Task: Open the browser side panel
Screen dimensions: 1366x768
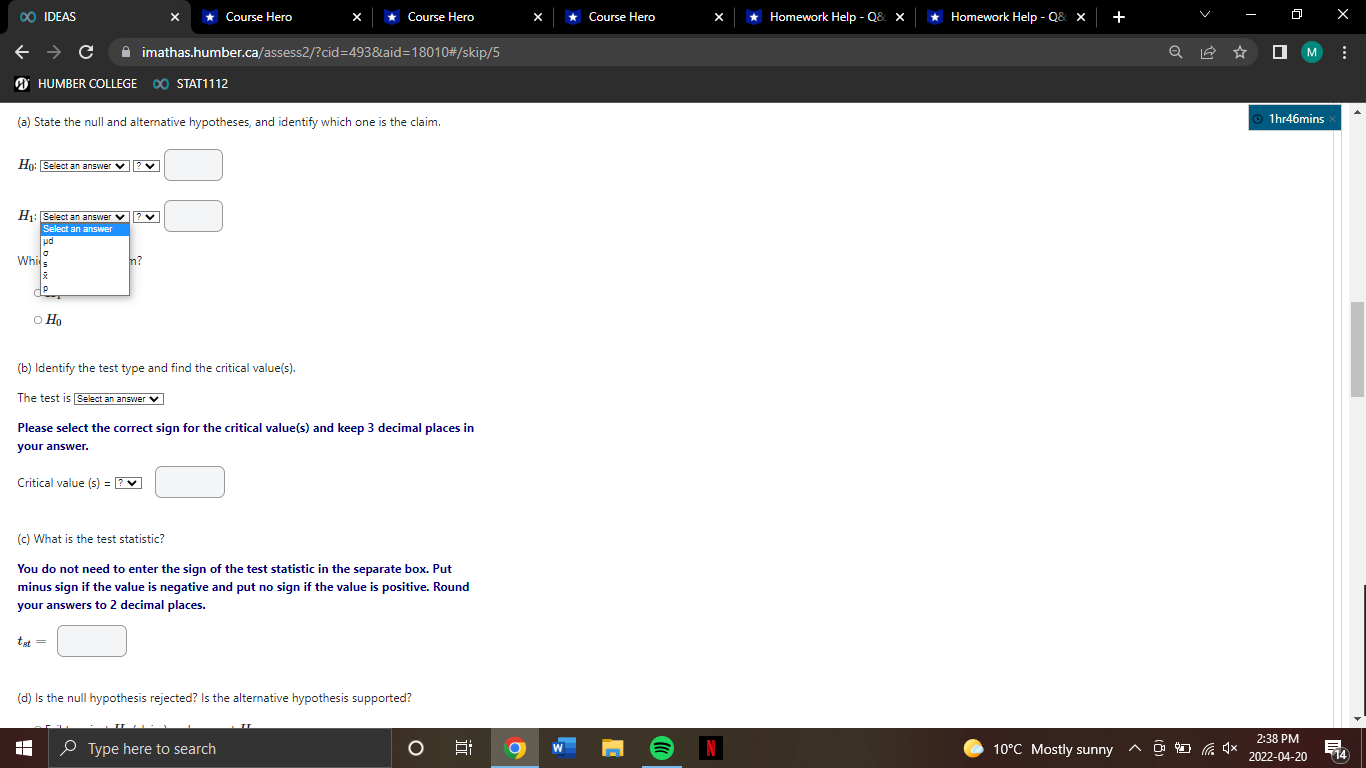Action: [x=1279, y=52]
